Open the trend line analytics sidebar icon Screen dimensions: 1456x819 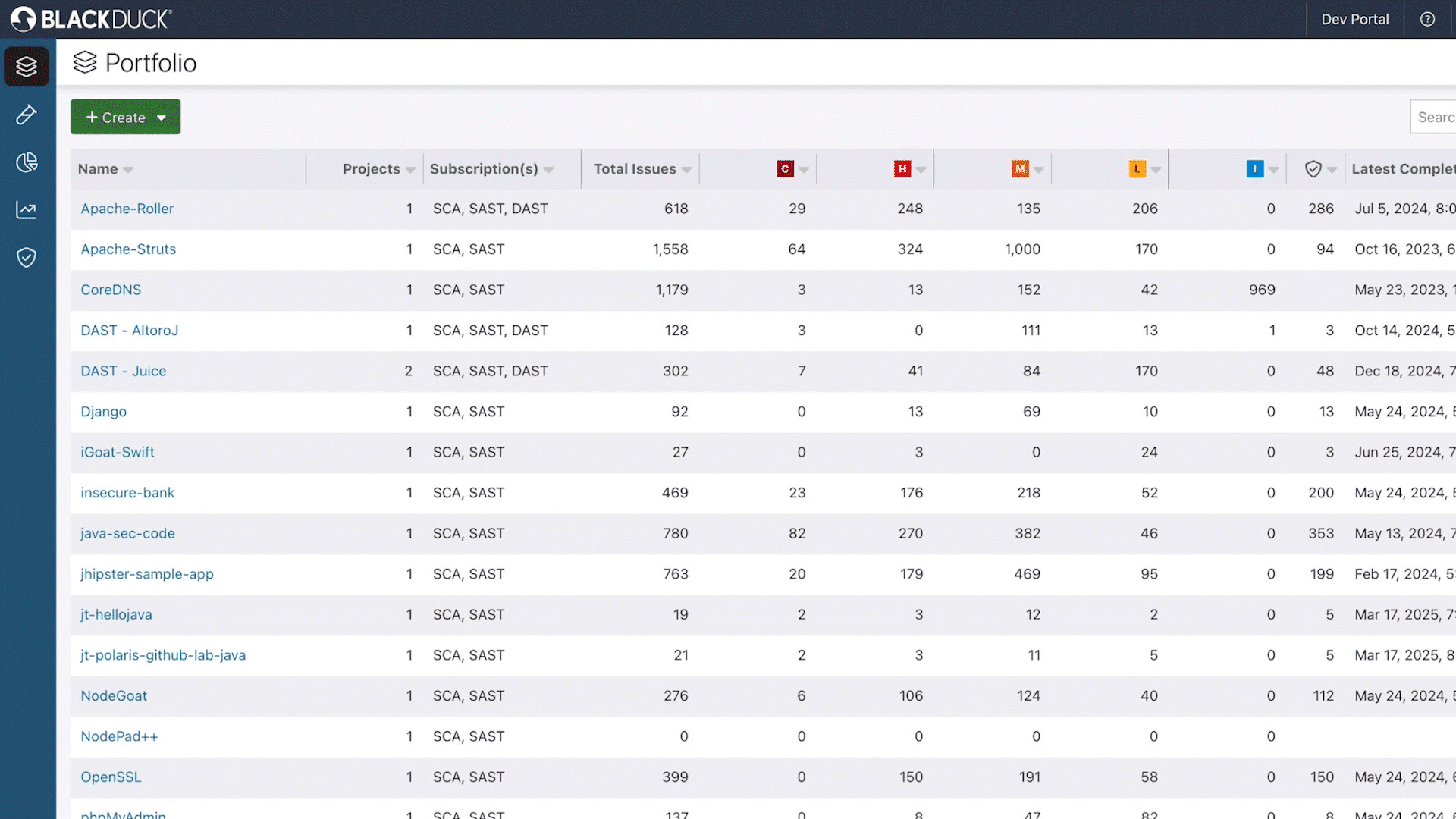pyautogui.click(x=27, y=210)
